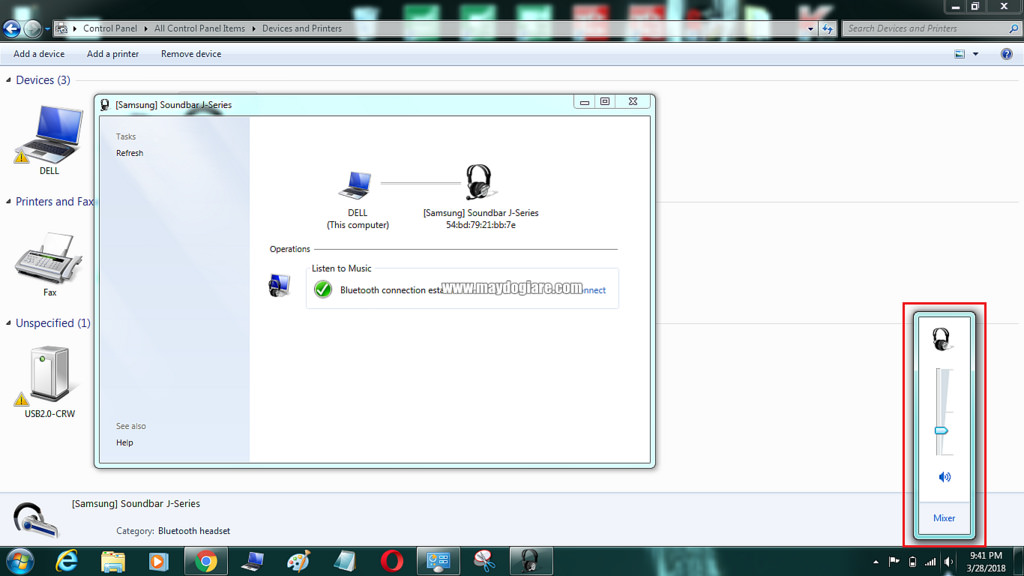
Task: Switch to Google Chrome on the taskbar
Action: click(x=206, y=562)
